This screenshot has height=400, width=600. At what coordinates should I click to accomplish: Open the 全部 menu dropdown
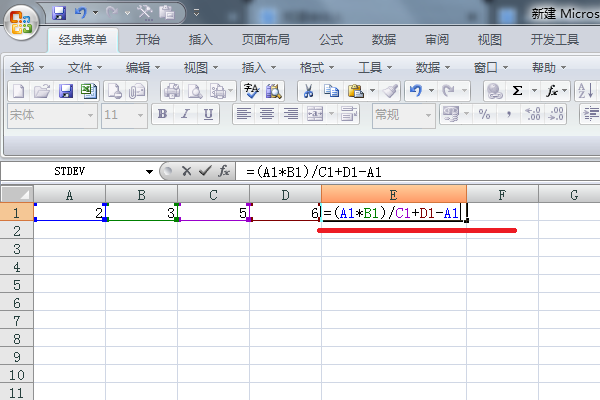(x=27, y=68)
